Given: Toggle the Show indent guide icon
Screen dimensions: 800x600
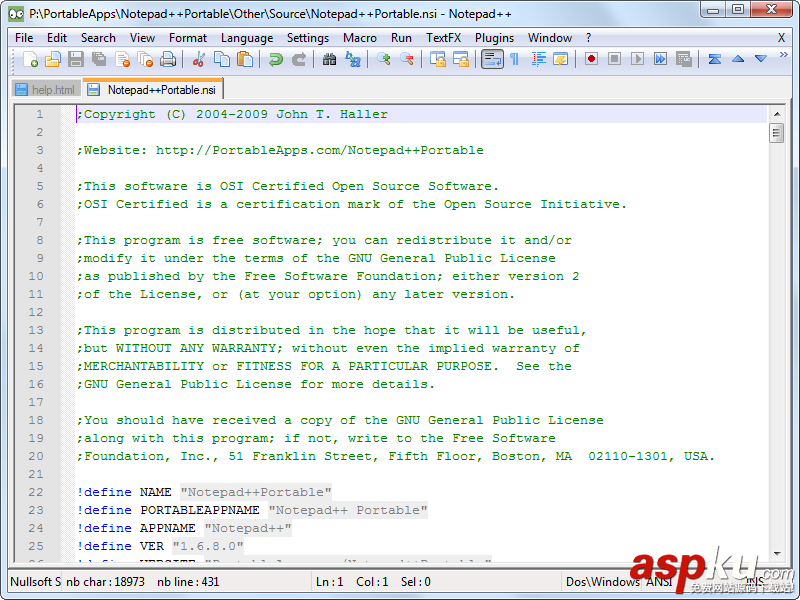Looking at the screenshot, I should pos(538,59).
